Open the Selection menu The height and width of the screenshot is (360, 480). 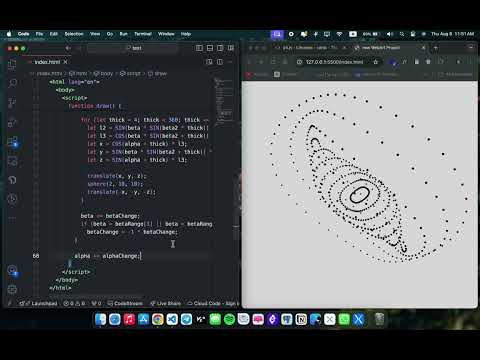(74, 34)
